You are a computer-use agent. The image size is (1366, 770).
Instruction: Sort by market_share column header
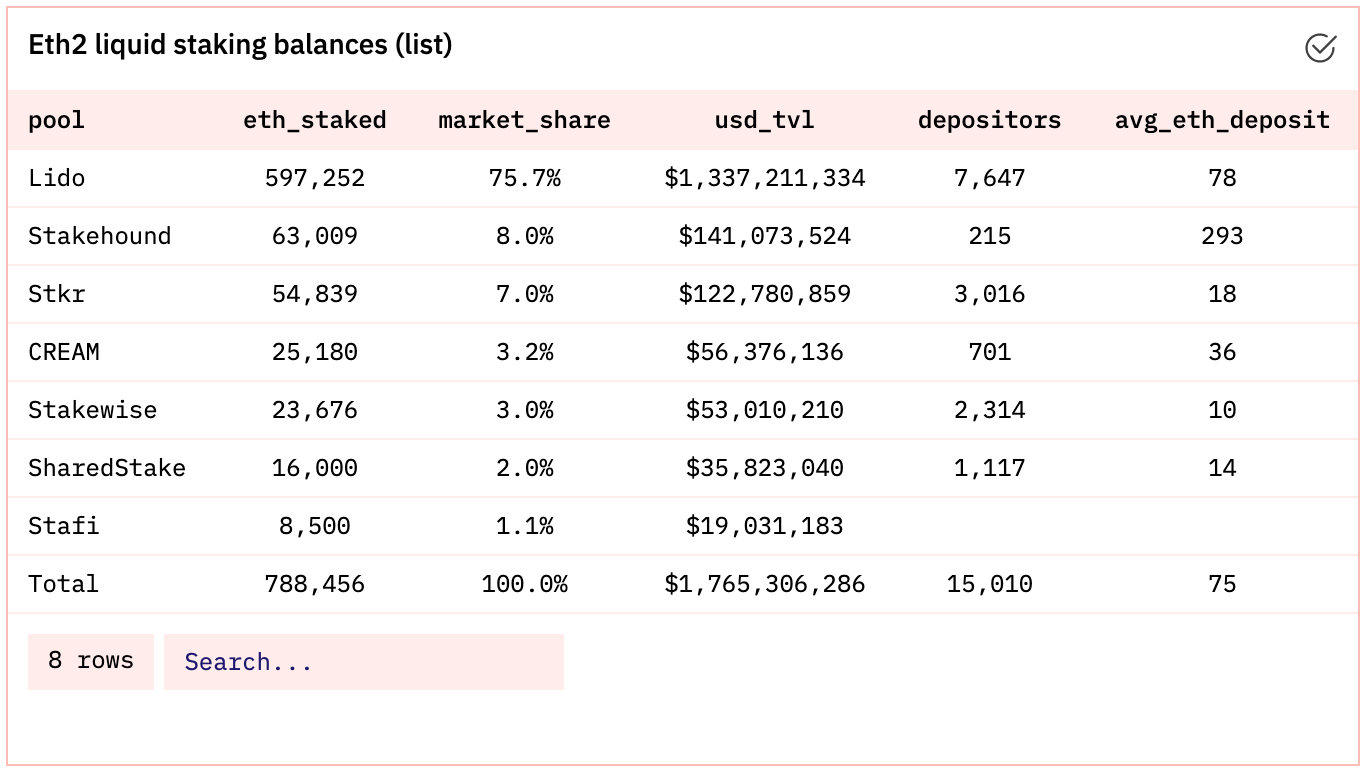tap(525, 120)
